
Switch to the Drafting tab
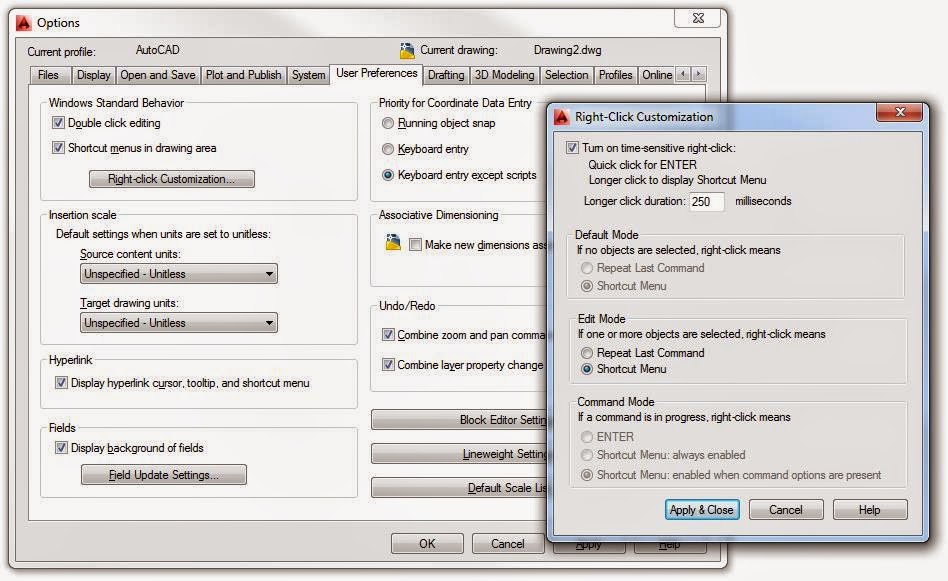(x=446, y=75)
